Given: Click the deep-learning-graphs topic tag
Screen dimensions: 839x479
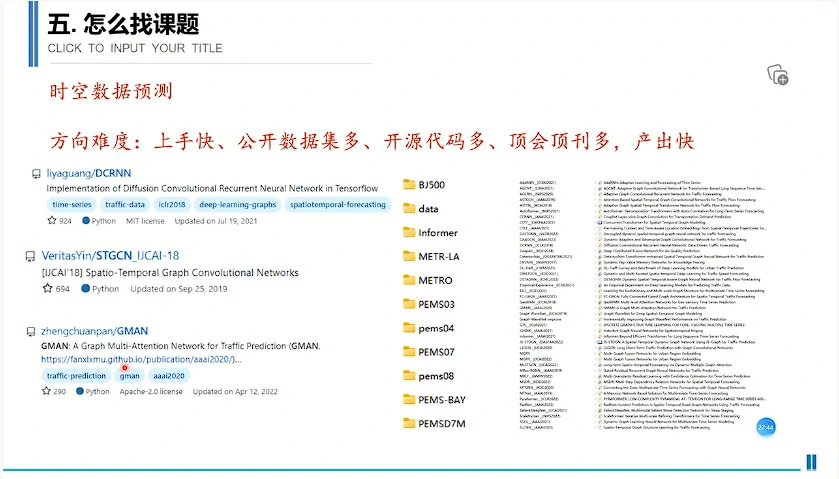Looking at the screenshot, I should point(237,205).
